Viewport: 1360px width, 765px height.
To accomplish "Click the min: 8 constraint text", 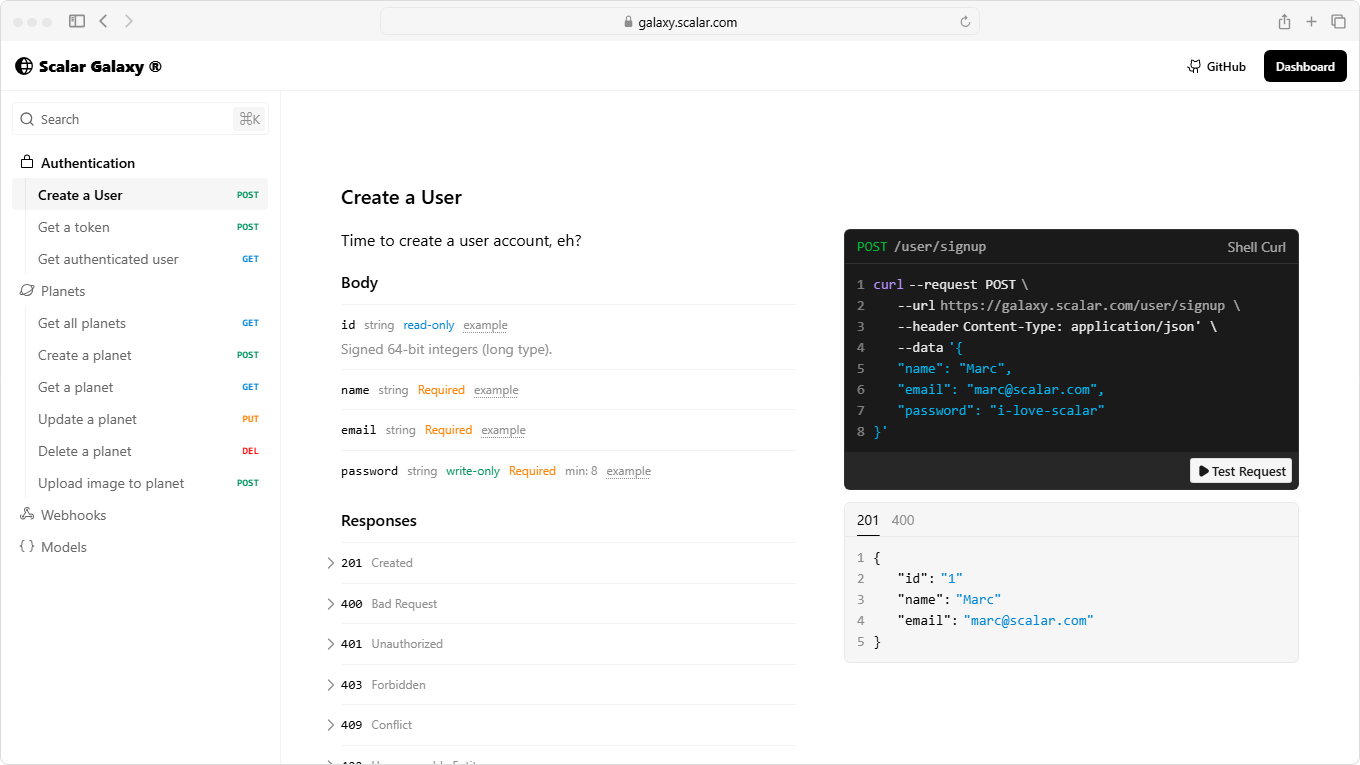I will [581, 471].
